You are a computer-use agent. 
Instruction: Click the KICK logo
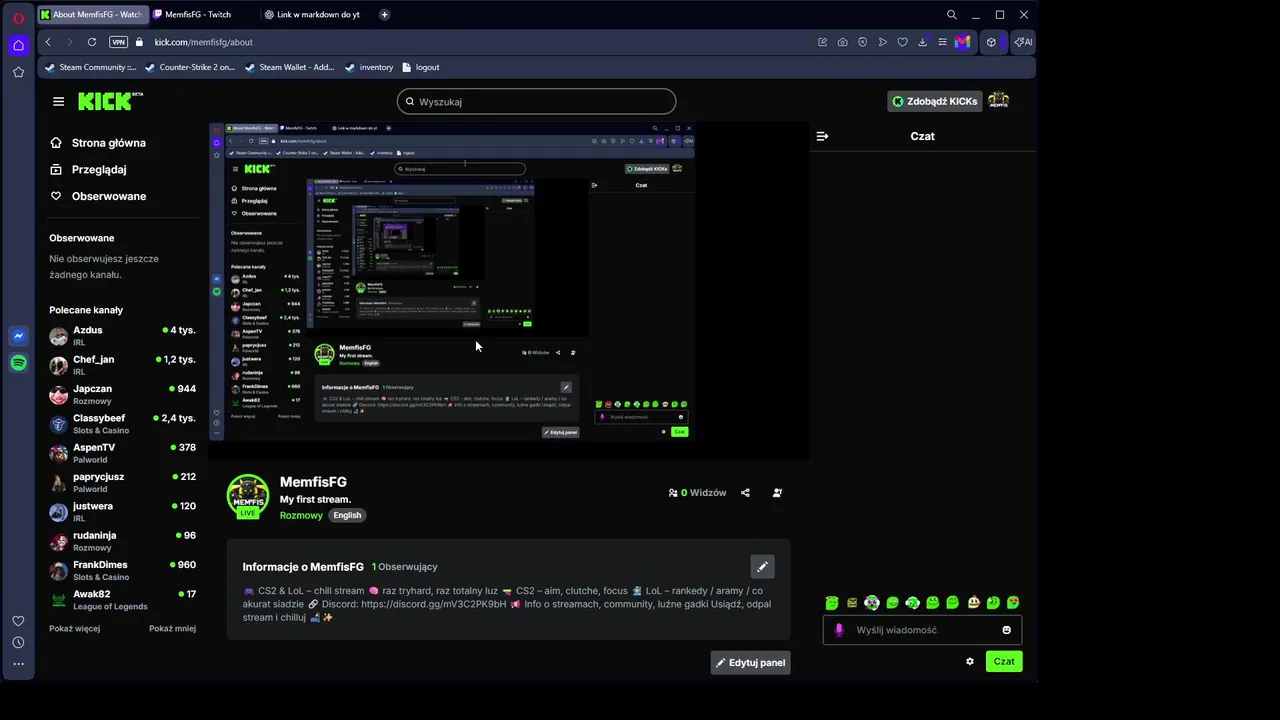[x=110, y=101]
